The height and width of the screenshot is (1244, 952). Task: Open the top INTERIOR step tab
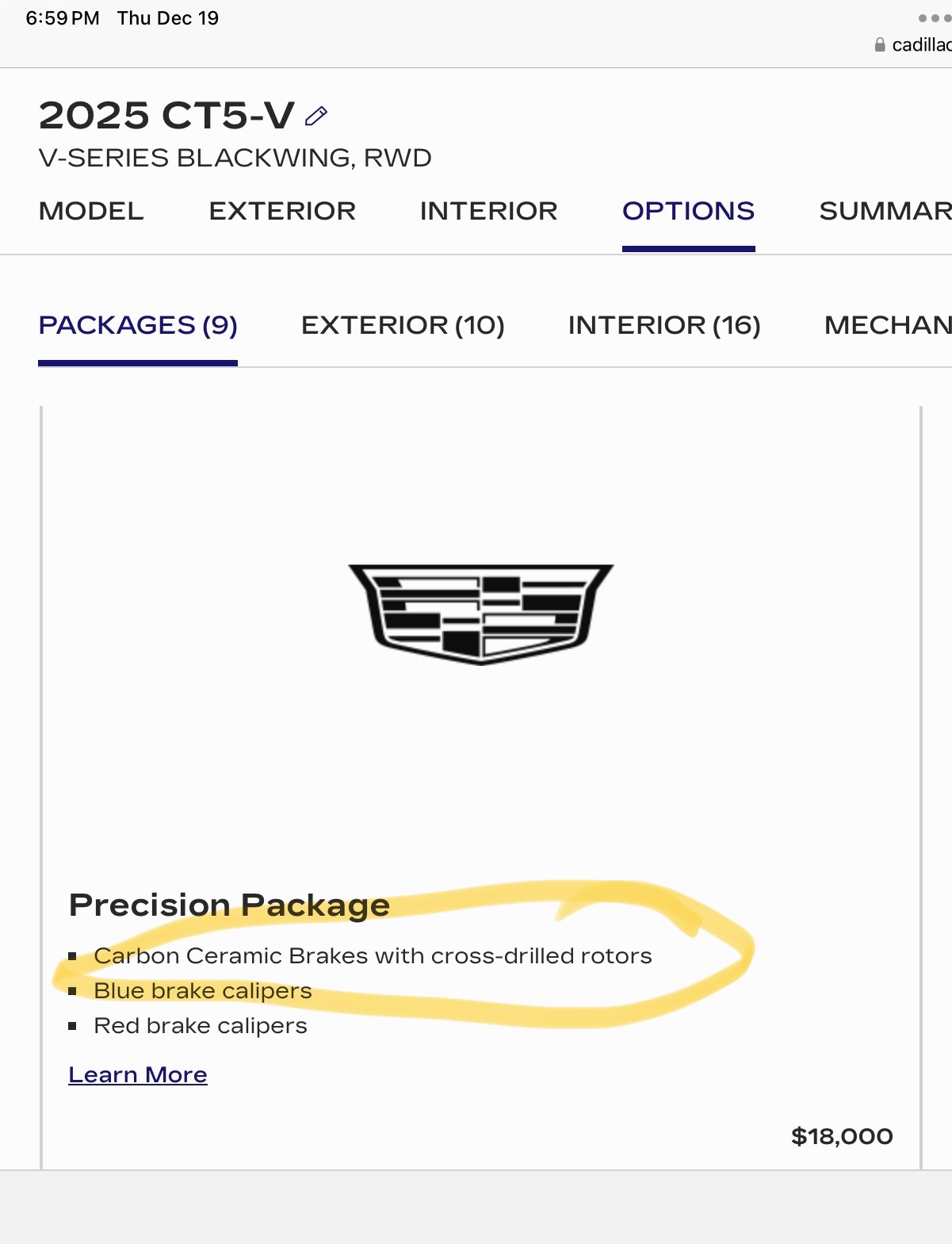488,211
